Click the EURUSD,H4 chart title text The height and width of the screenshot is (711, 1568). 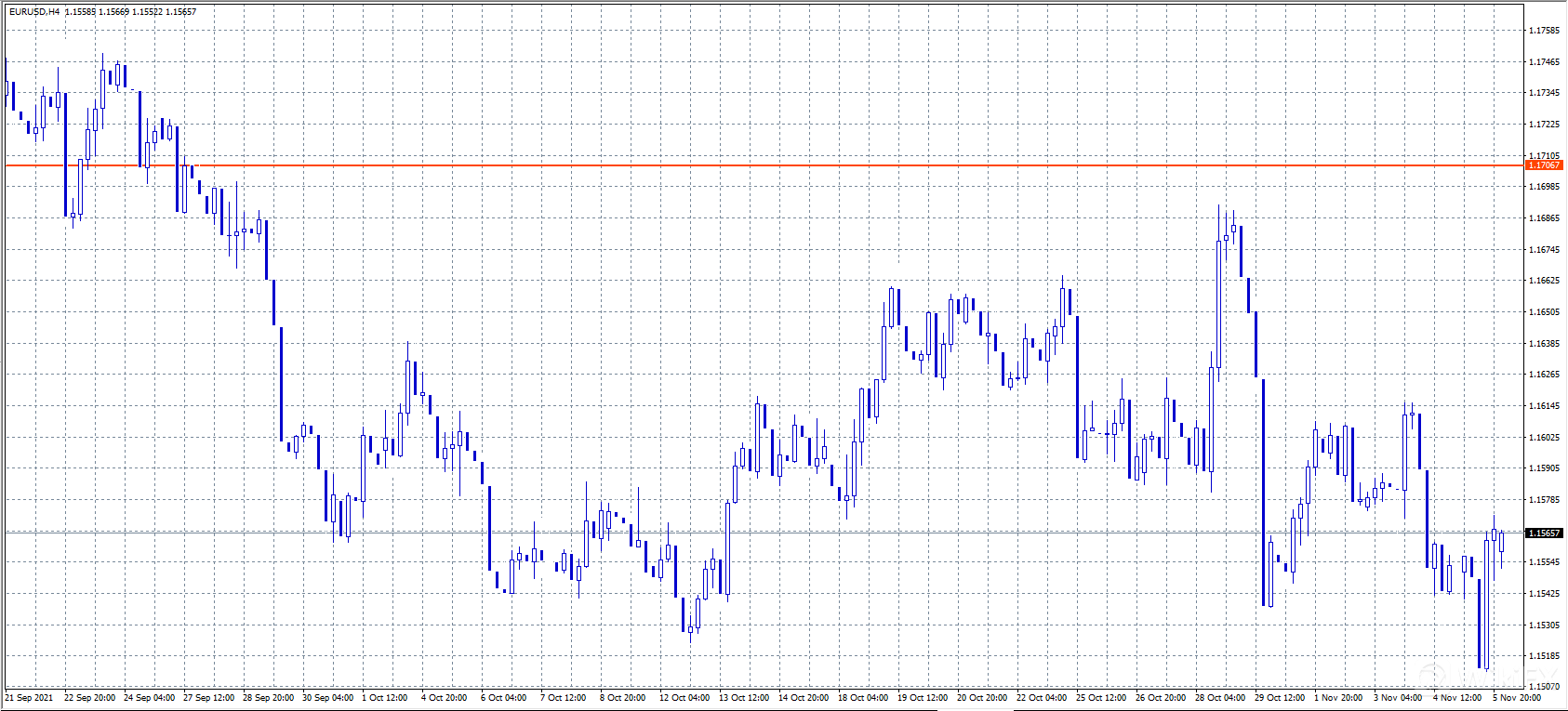(x=34, y=12)
